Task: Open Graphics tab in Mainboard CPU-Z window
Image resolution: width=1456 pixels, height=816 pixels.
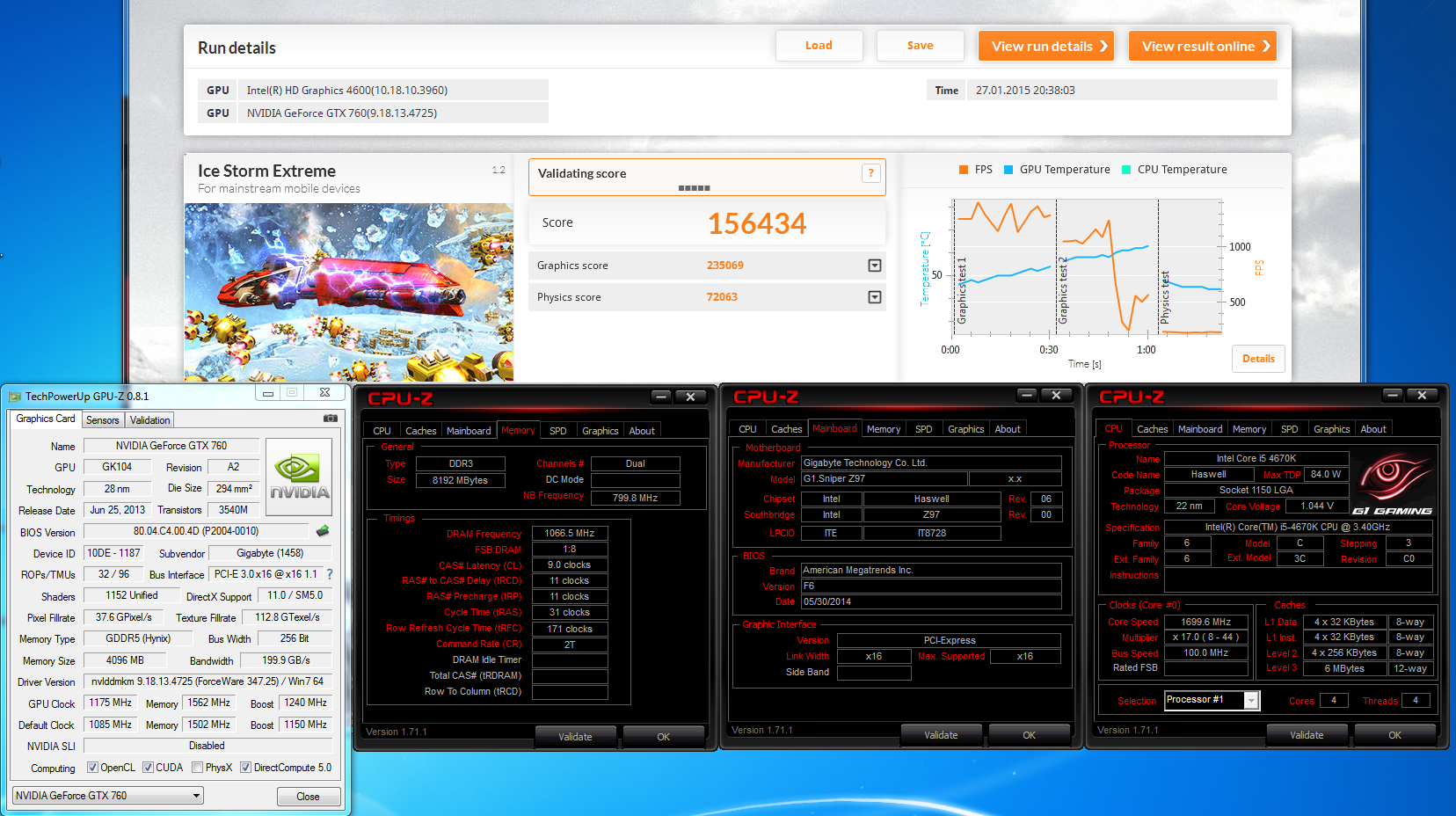Action: (965, 429)
